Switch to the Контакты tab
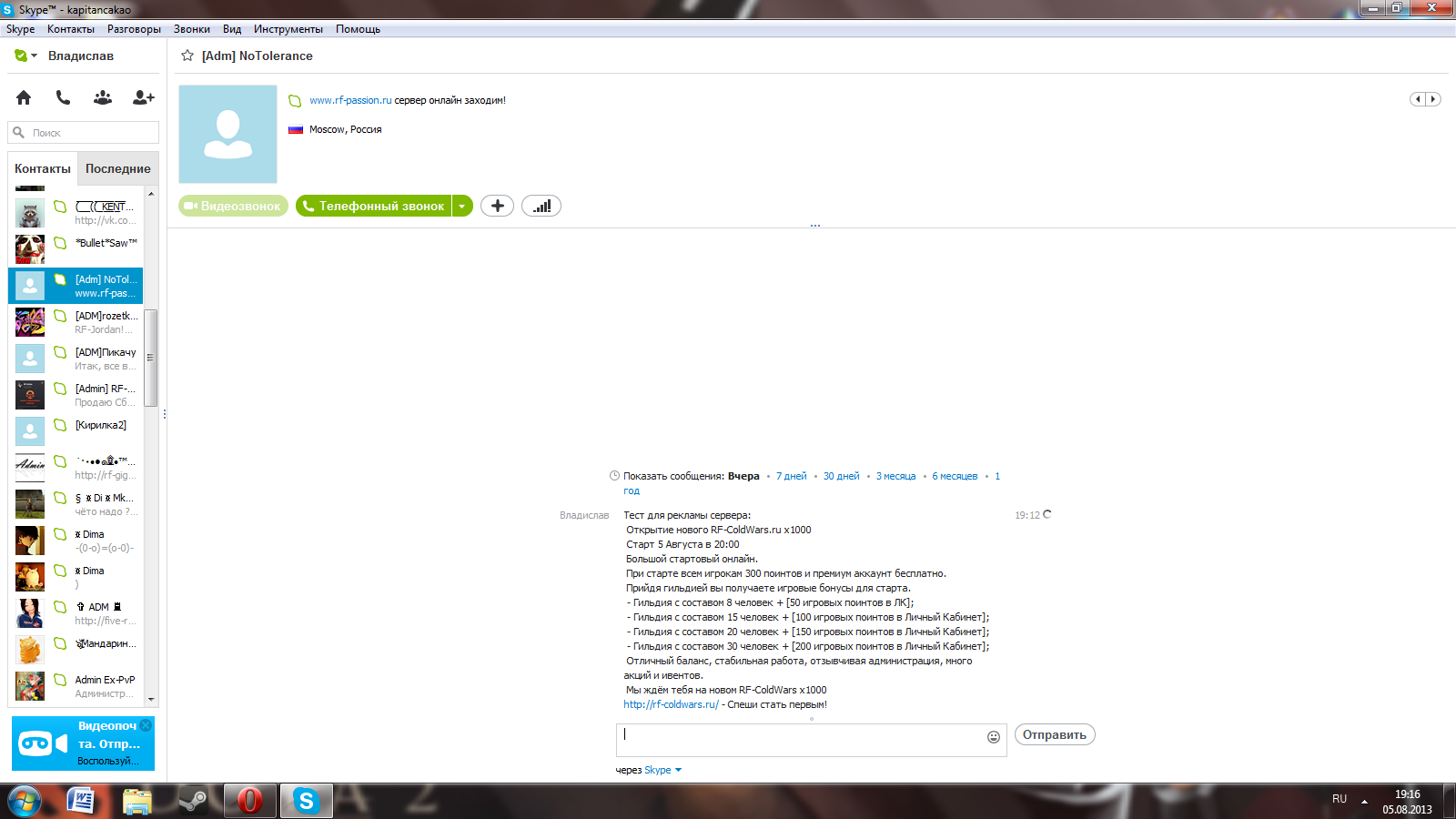The height and width of the screenshot is (819, 1456). point(43,168)
